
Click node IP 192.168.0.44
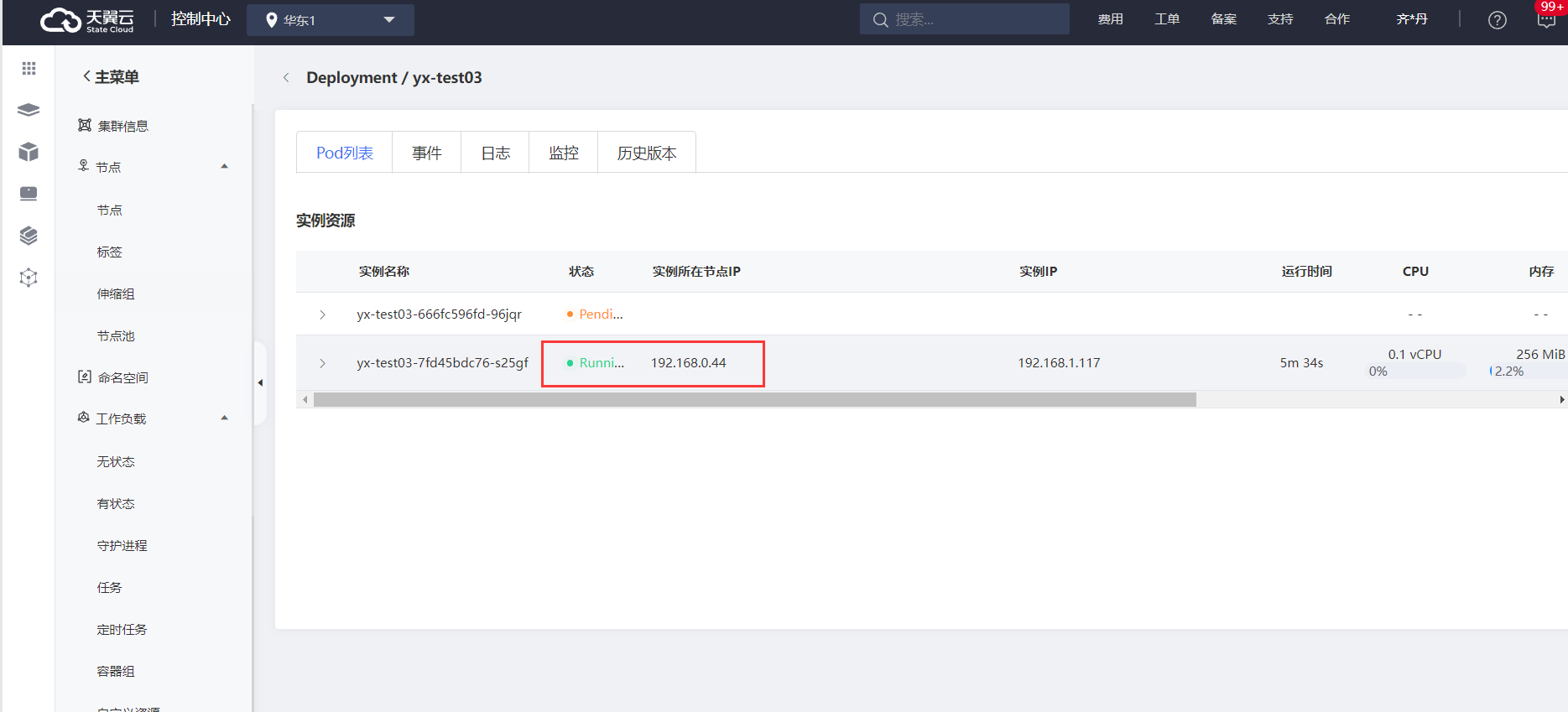tap(689, 362)
